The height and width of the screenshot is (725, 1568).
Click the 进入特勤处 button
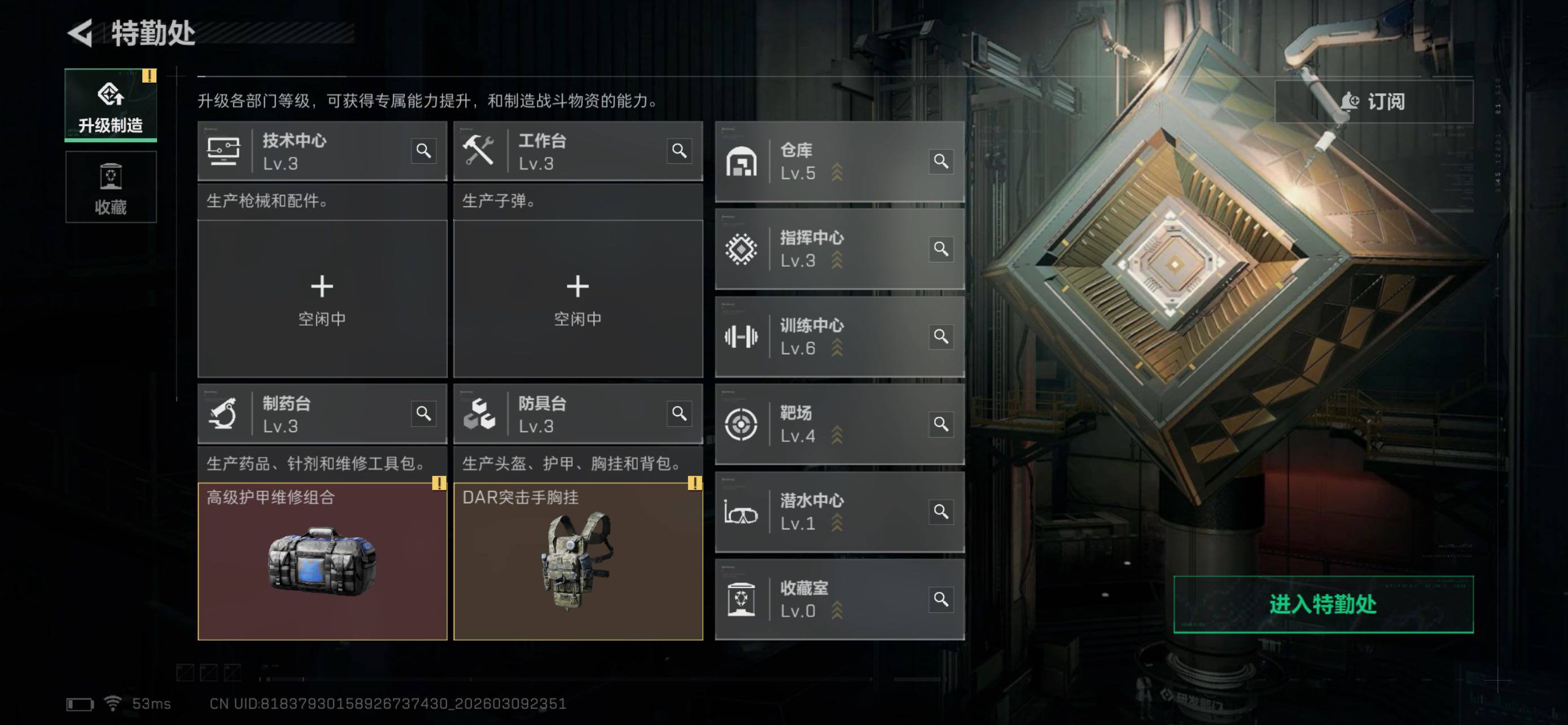[x=1323, y=605]
